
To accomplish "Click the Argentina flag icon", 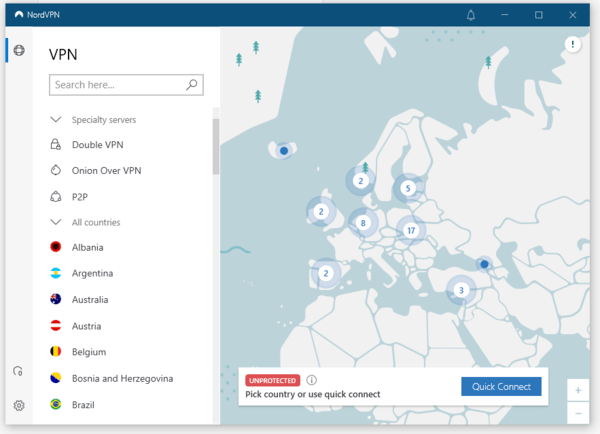I will click(56, 273).
